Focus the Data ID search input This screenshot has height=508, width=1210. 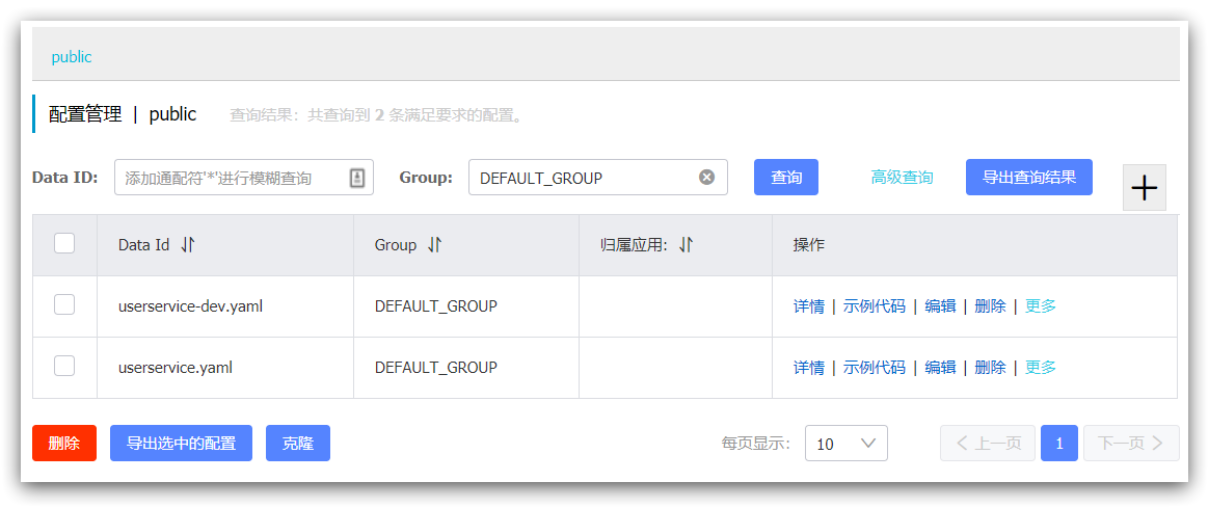point(230,178)
